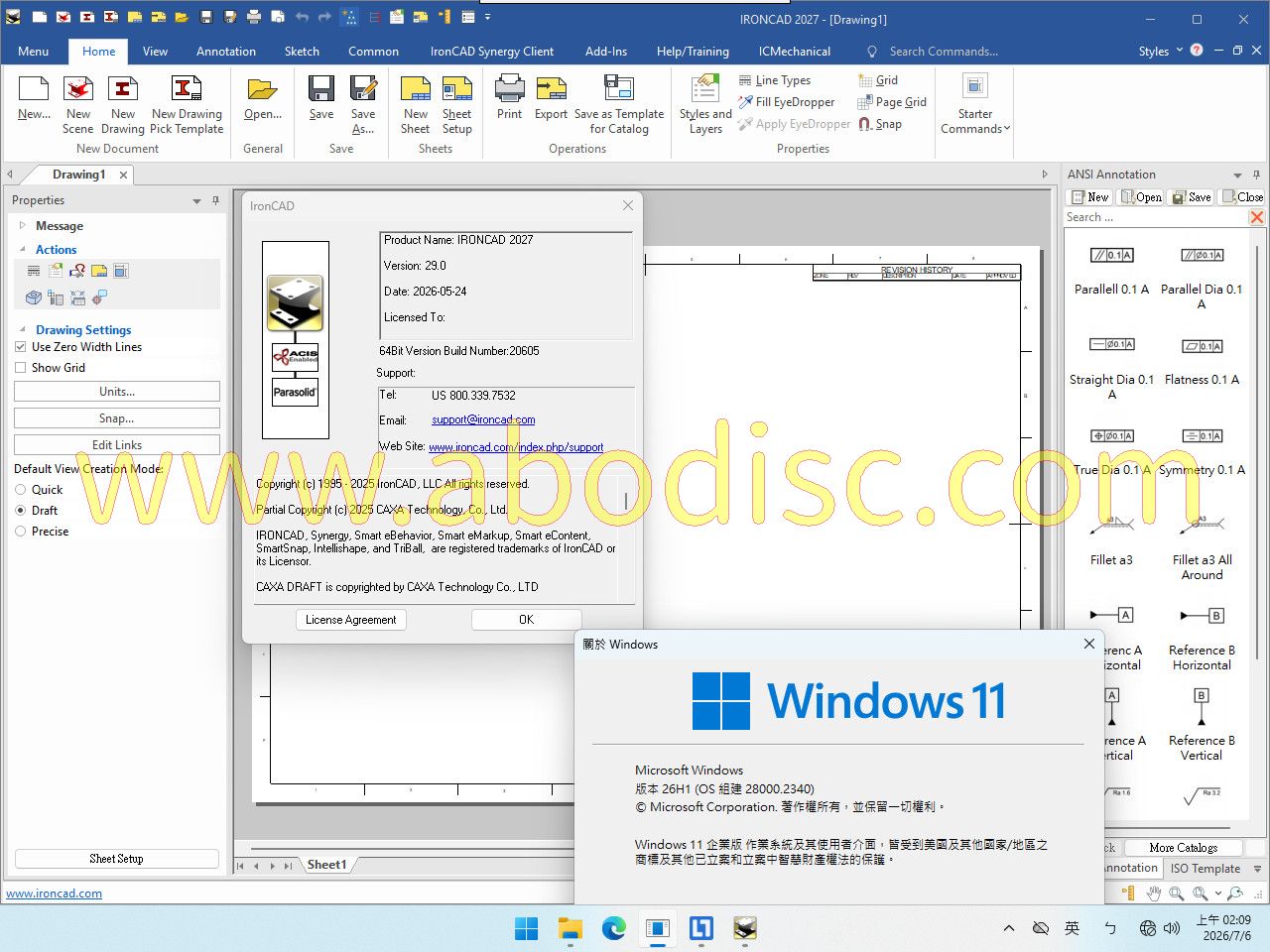Click the New document icon in ribbon
This screenshot has width=1270, height=952.
tap(34, 98)
